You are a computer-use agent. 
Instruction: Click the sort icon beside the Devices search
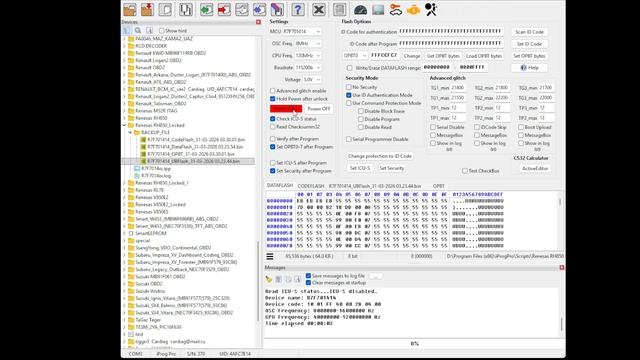point(149,31)
